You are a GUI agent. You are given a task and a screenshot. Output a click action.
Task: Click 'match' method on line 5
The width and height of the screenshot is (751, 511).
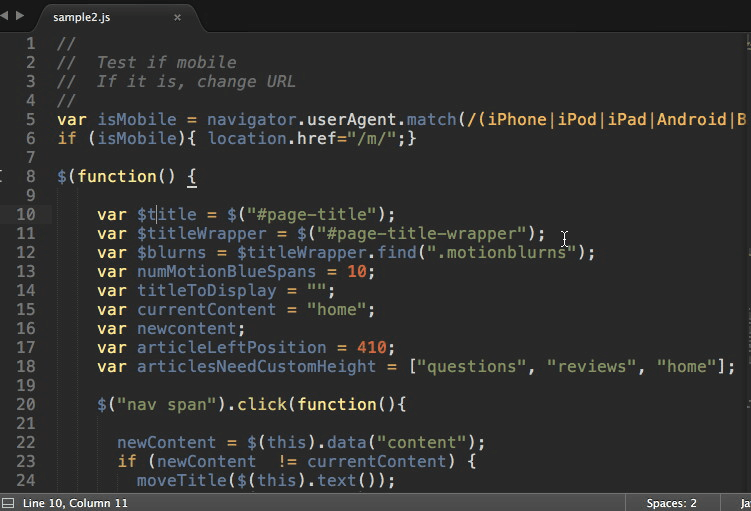pyautogui.click(x=432, y=119)
